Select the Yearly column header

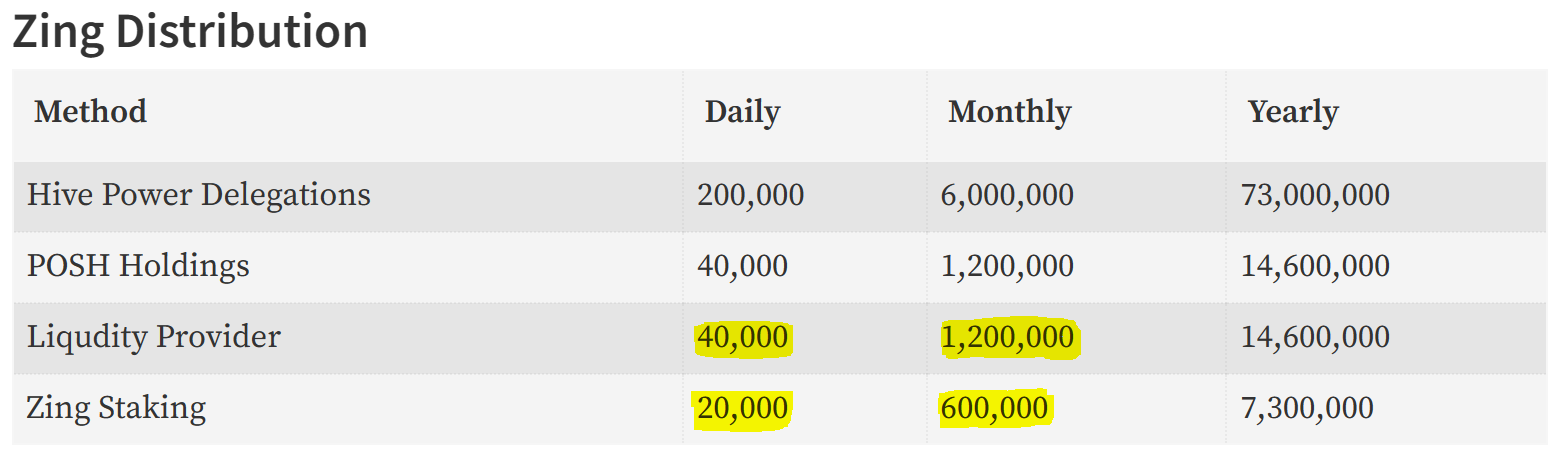(1293, 112)
